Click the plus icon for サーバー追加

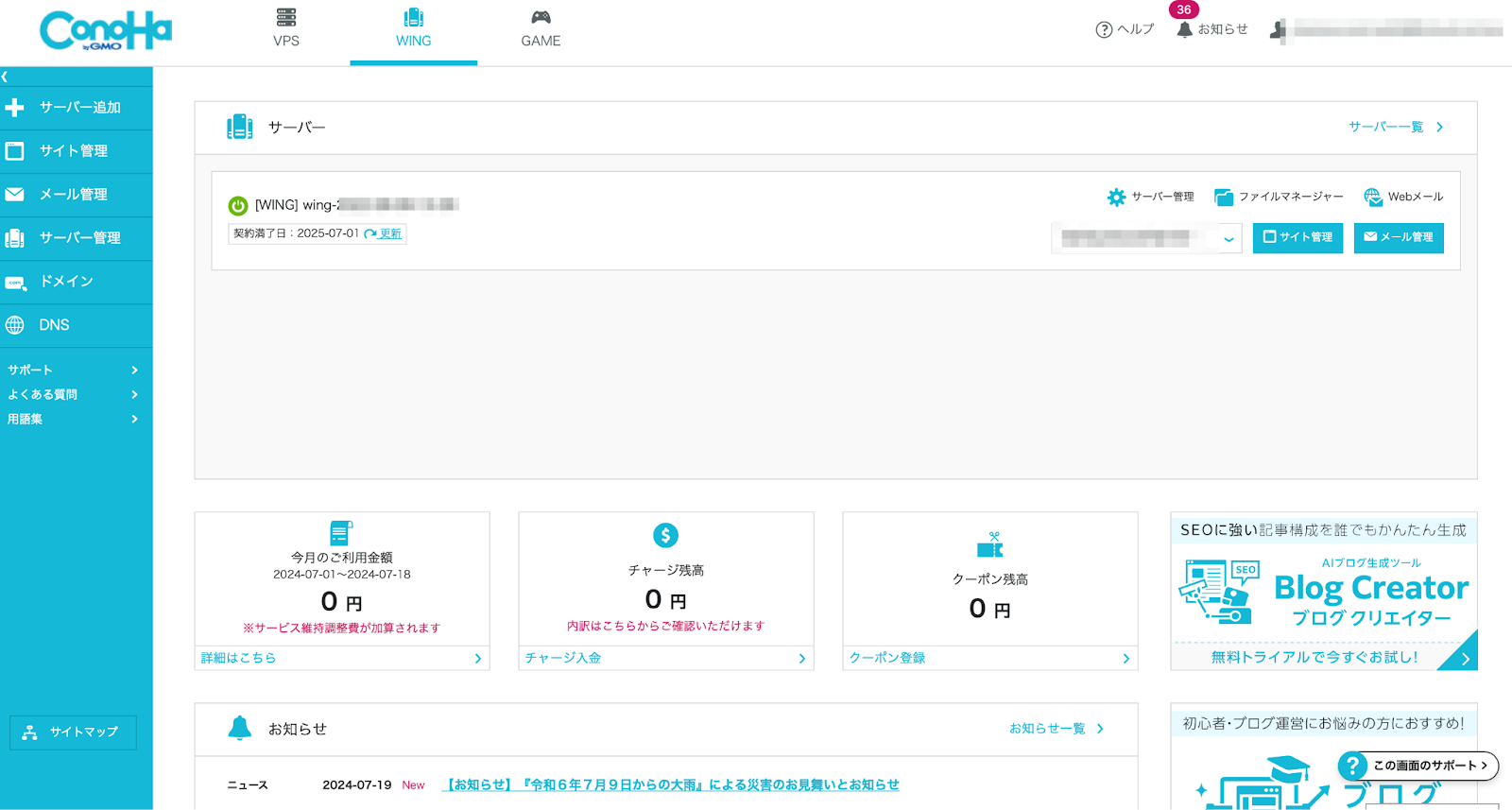pyautogui.click(x=14, y=108)
